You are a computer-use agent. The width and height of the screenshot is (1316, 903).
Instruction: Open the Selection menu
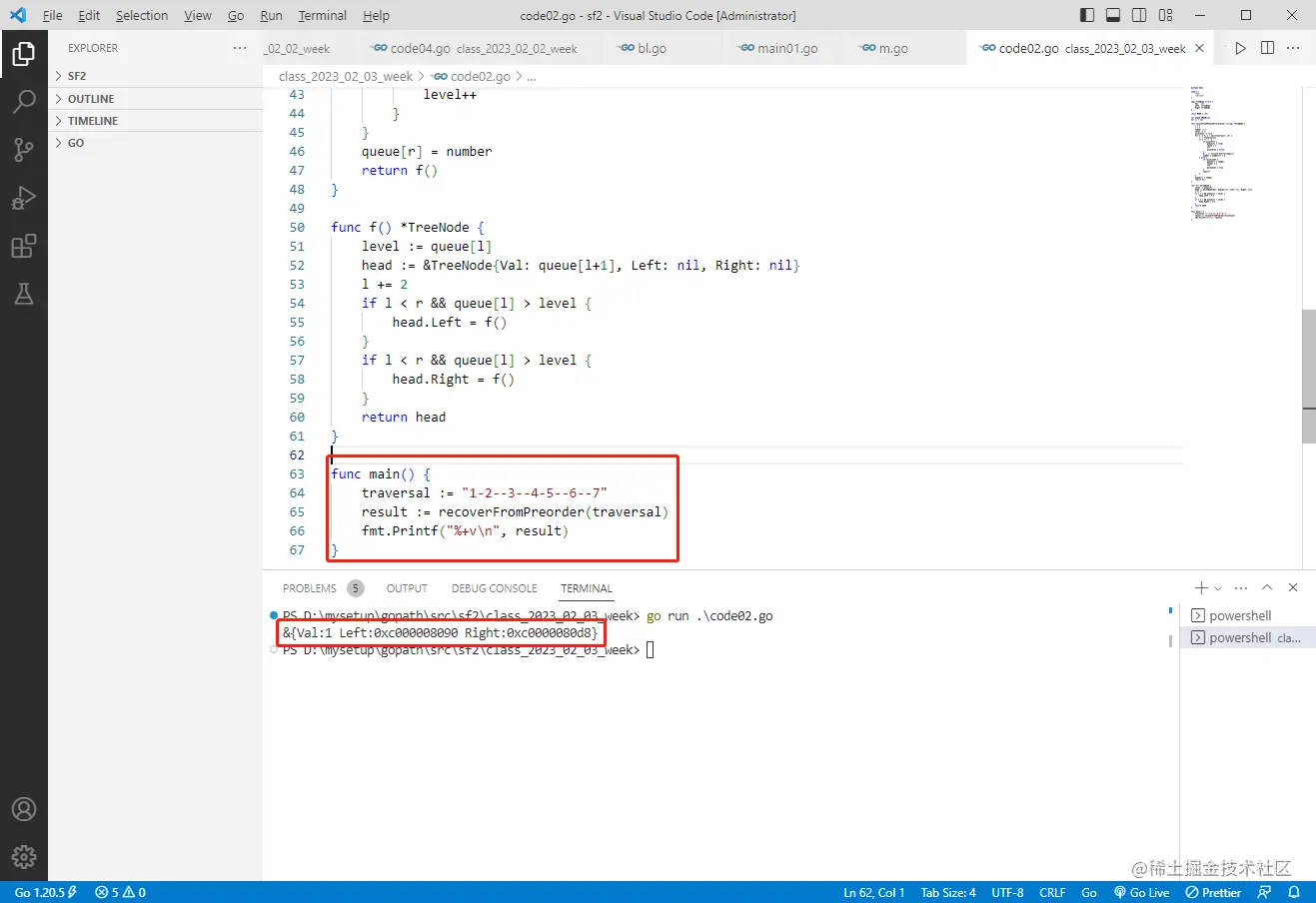(x=142, y=15)
